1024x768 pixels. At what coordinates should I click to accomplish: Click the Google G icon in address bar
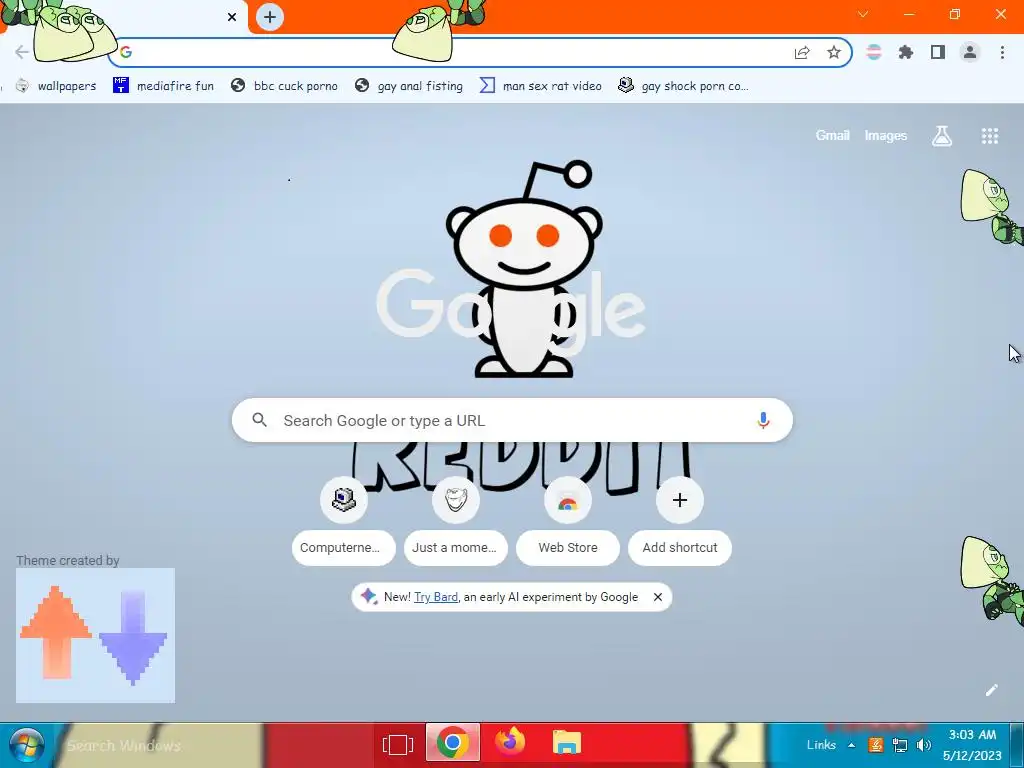[x=126, y=52]
